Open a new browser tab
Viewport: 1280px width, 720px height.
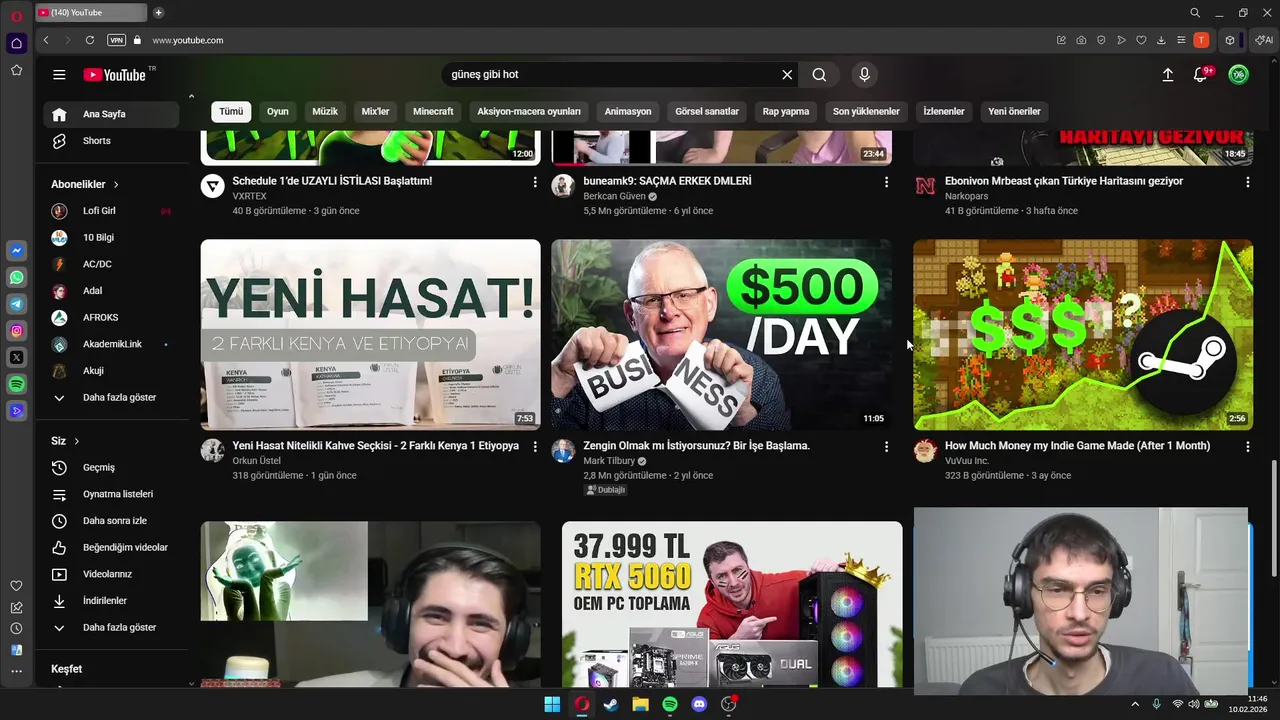click(158, 13)
